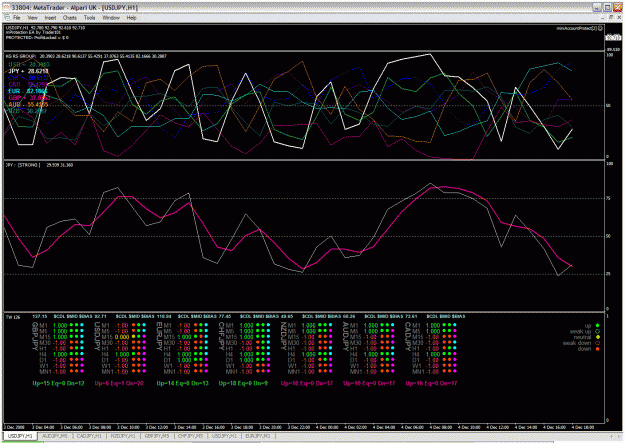Click the 25 level on JPY panel scale

point(608,274)
